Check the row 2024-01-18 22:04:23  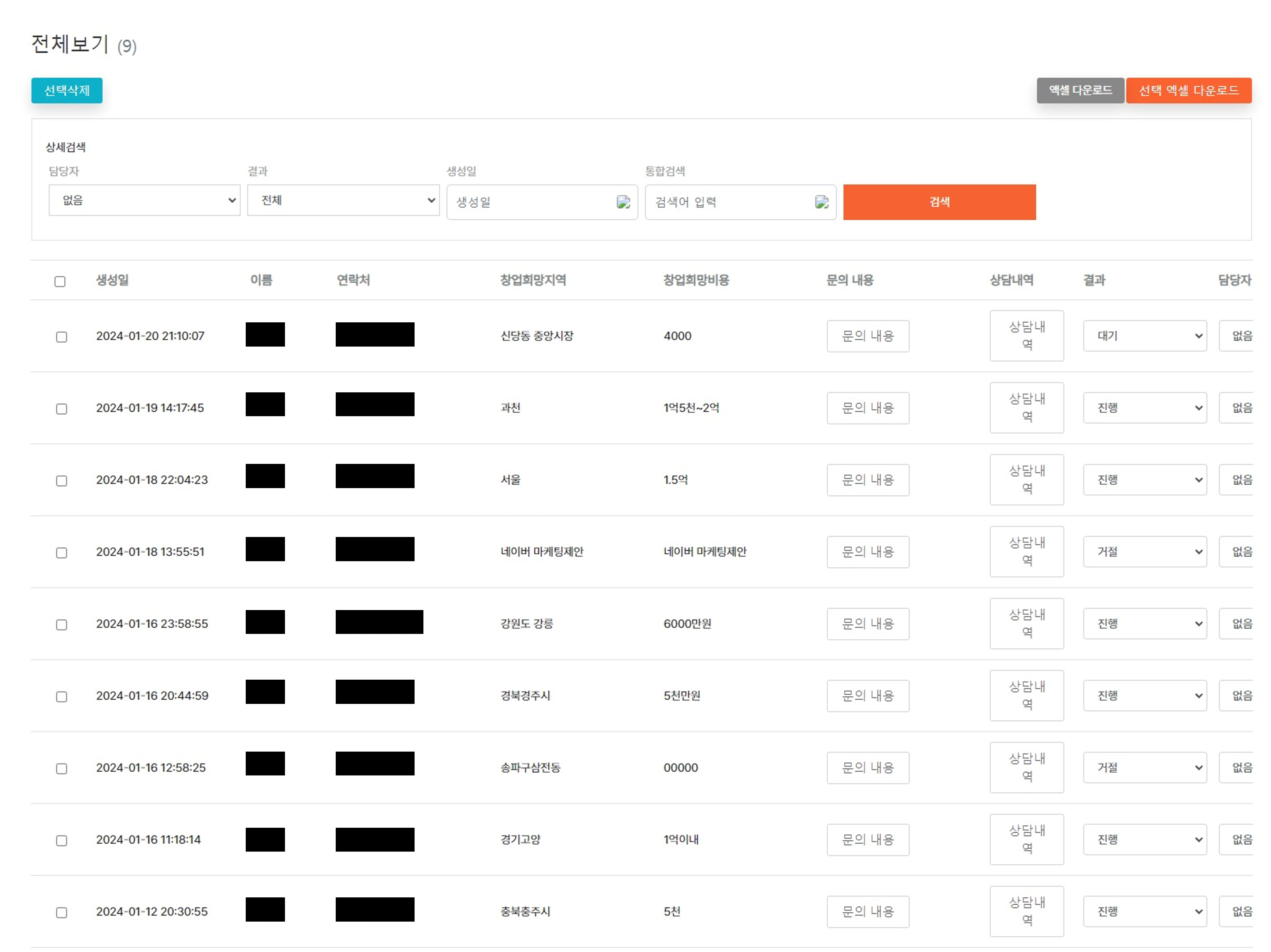[62, 480]
